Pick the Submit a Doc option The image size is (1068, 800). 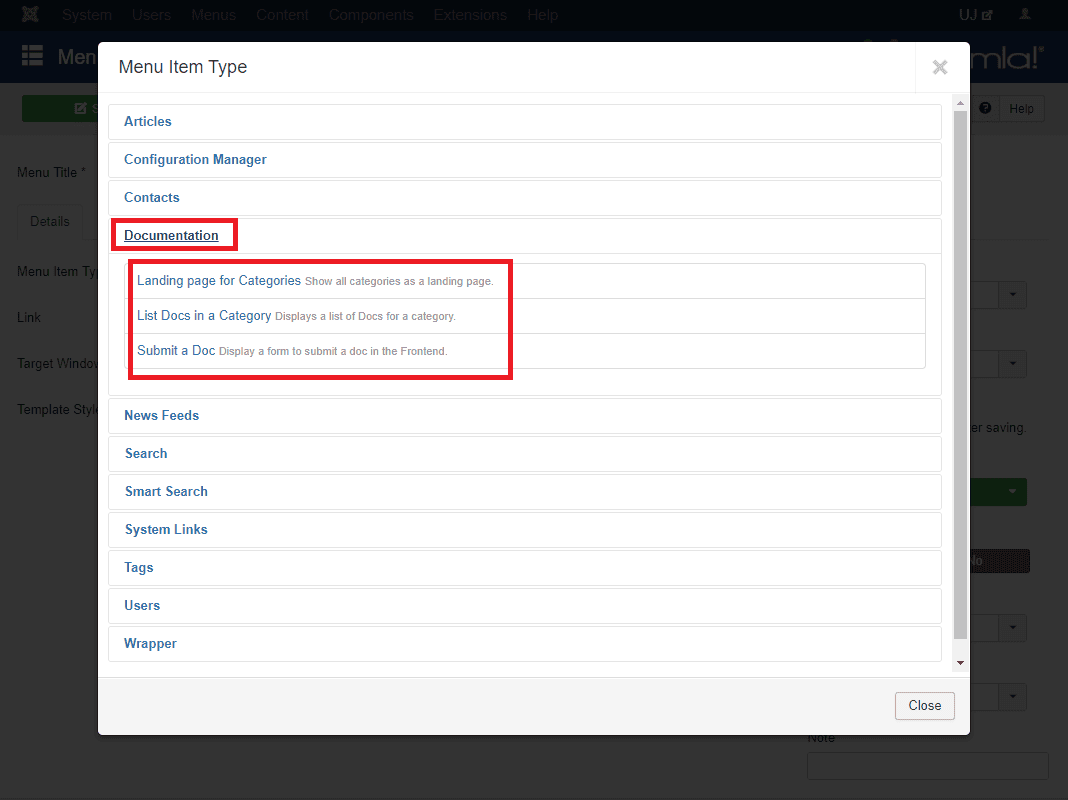pyautogui.click(x=176, y=351)
